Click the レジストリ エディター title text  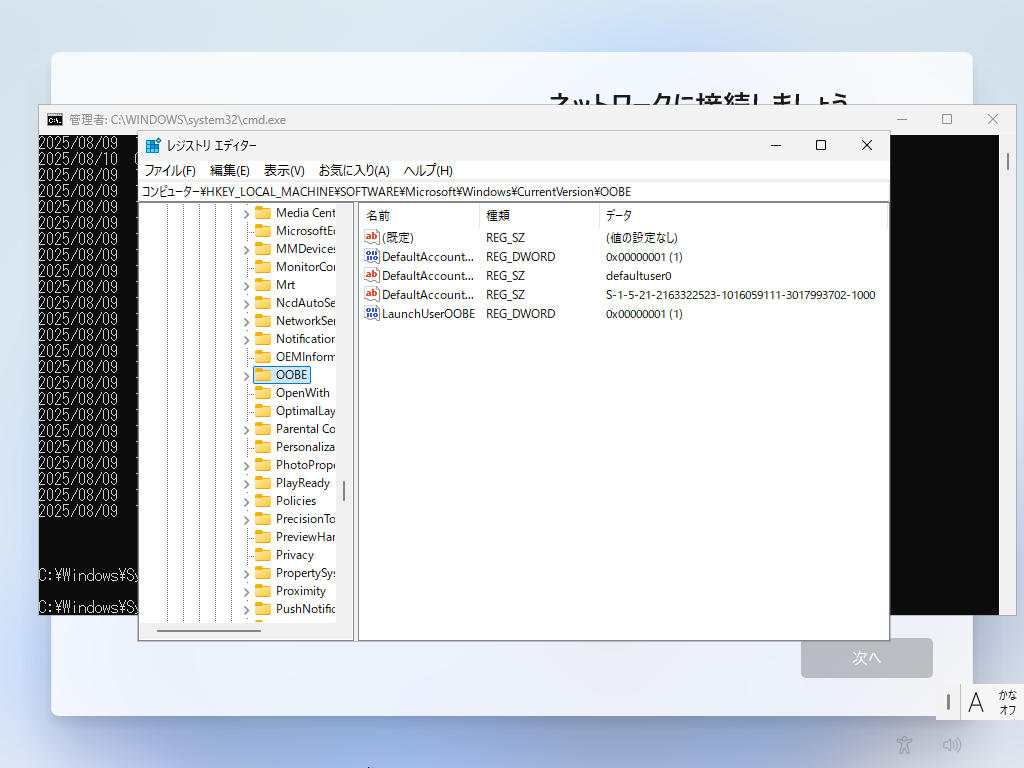pos(212,146)
